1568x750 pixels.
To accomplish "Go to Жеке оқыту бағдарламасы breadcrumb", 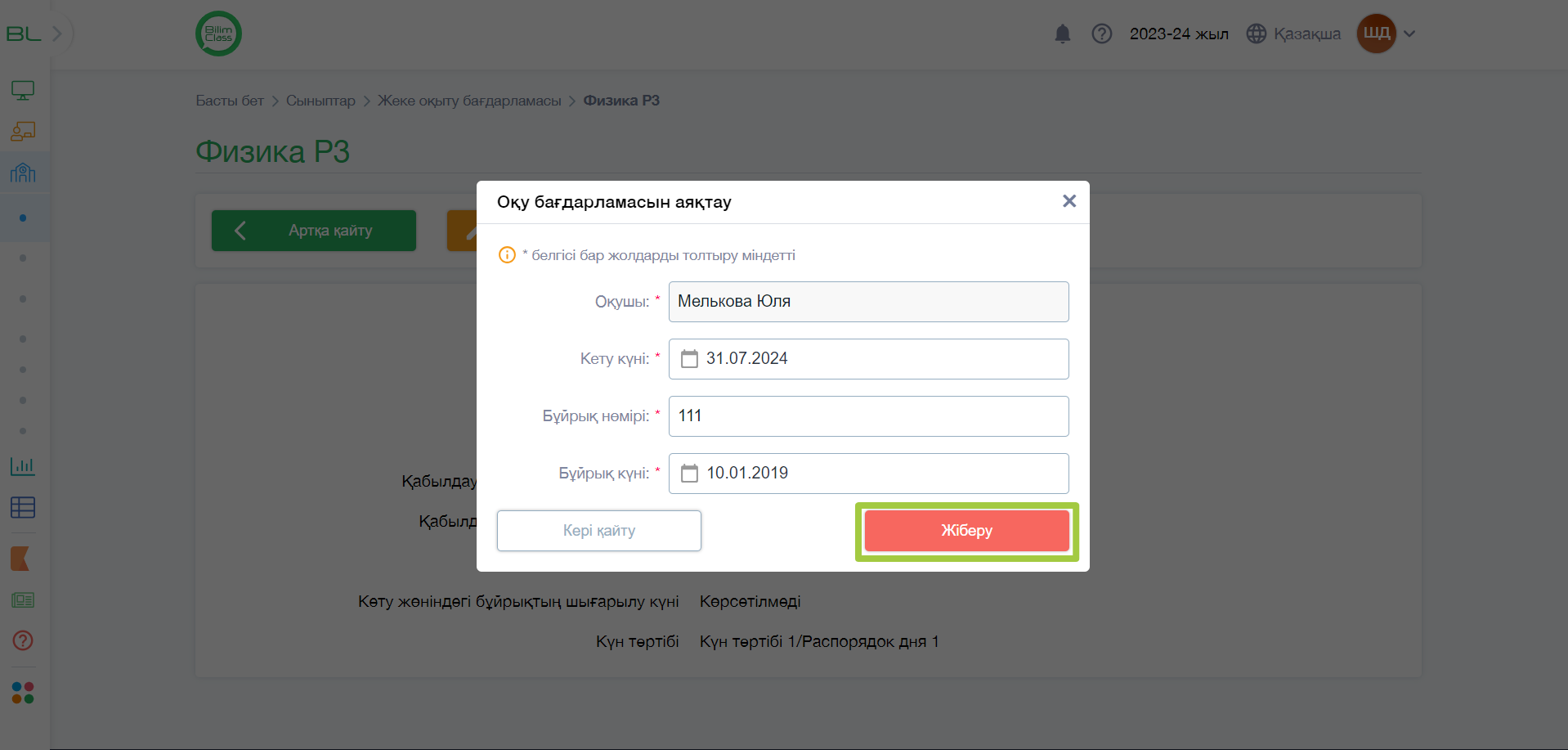I will point(469,101).
